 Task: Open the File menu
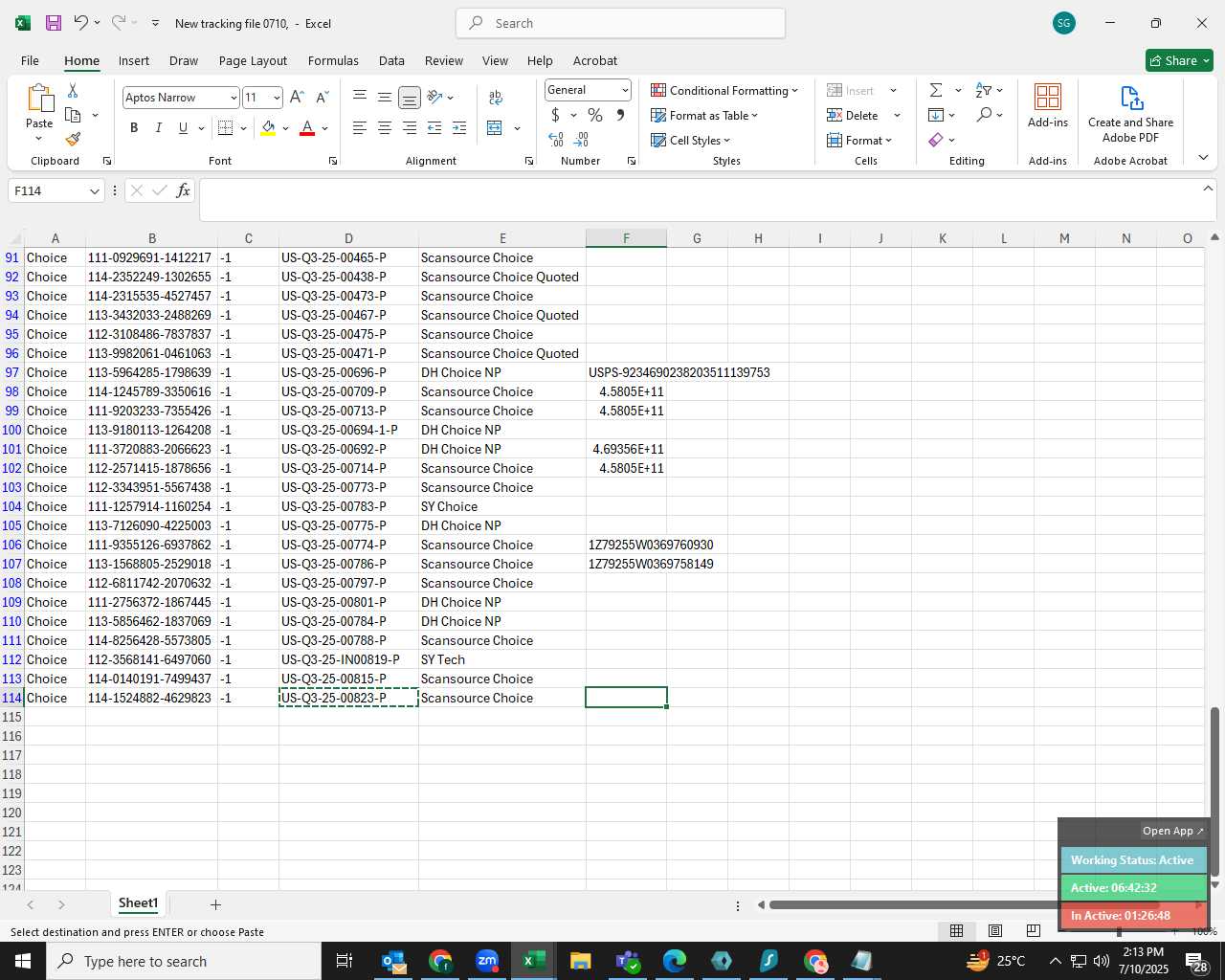(x=30, y=60)
